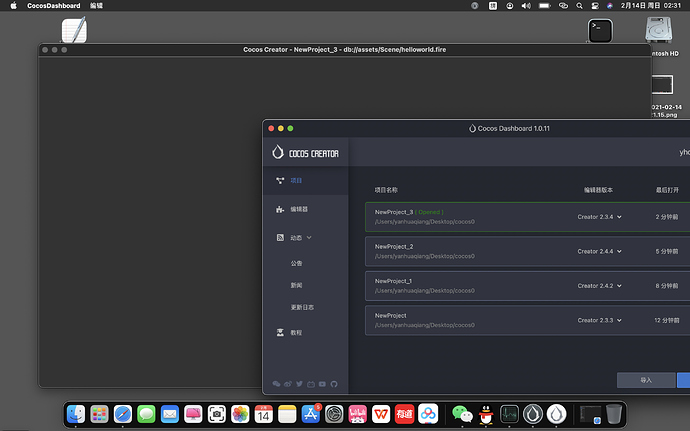Image resolution: width=690 pixels, height=431 pixels.
Task: Open Messages from the Dock
Action: [146, 414]
